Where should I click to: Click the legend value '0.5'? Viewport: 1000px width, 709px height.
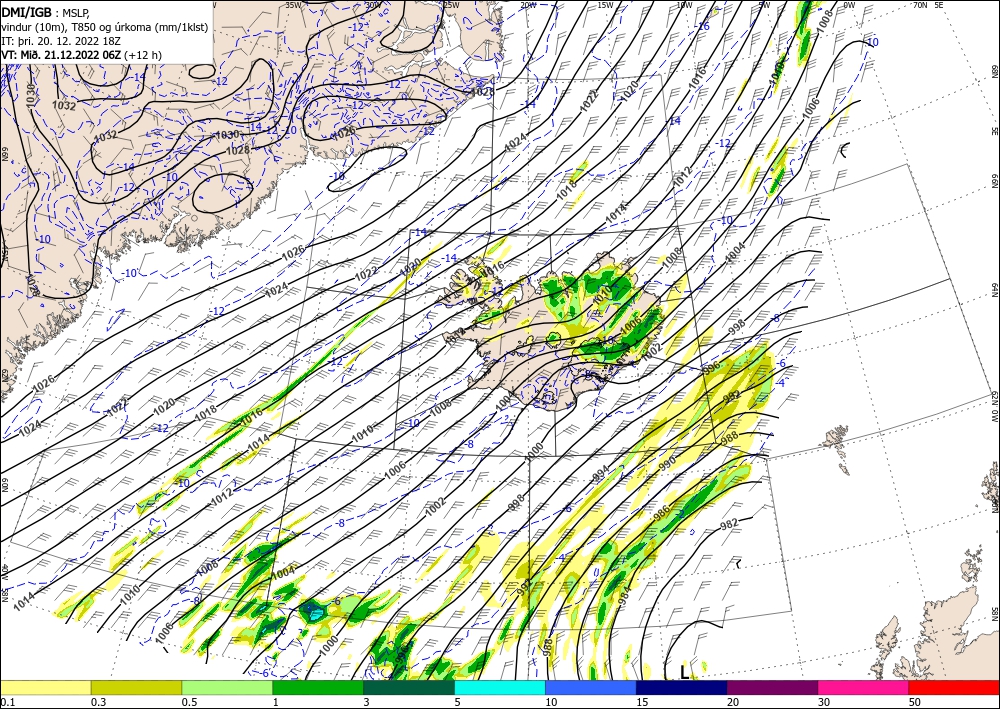pyautogui.click(x=189, y=702)
